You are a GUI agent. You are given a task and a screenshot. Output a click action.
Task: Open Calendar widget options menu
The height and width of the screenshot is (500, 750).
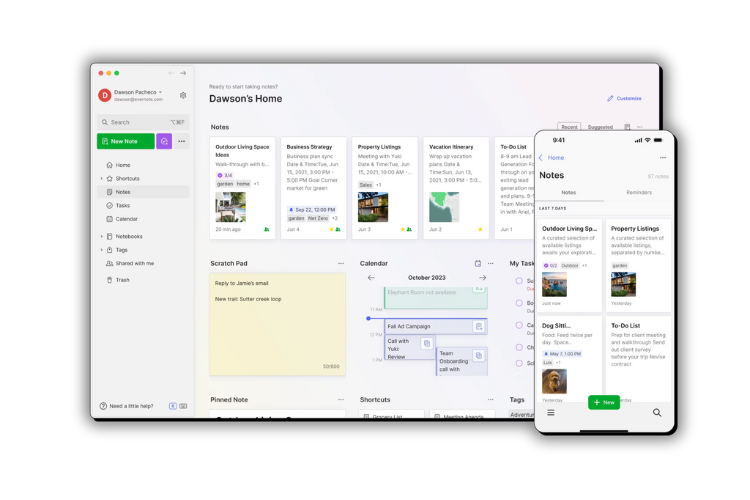tap(491, 263)
